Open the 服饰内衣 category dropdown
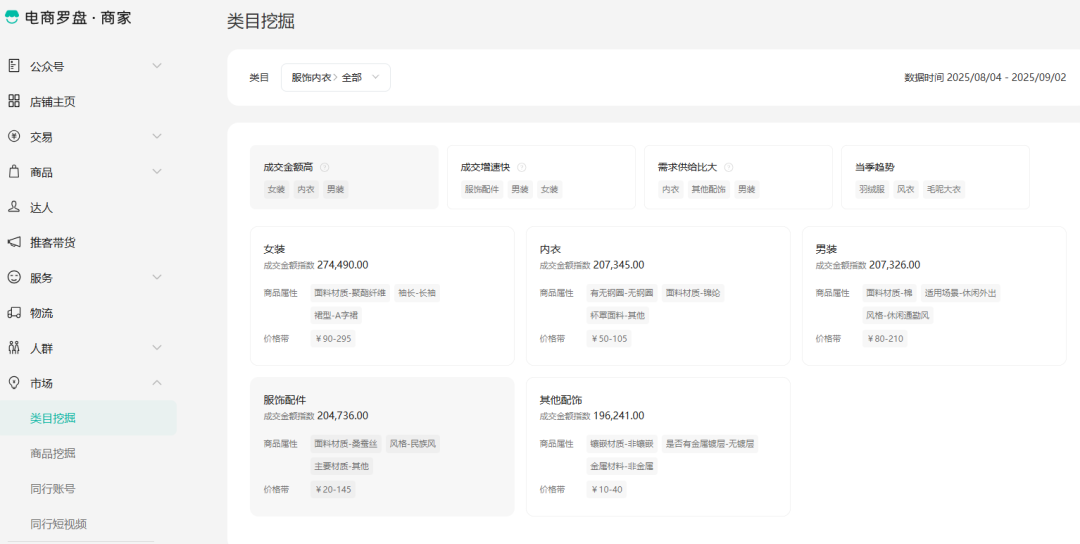1080x544 pixels. tap(335, 78)
